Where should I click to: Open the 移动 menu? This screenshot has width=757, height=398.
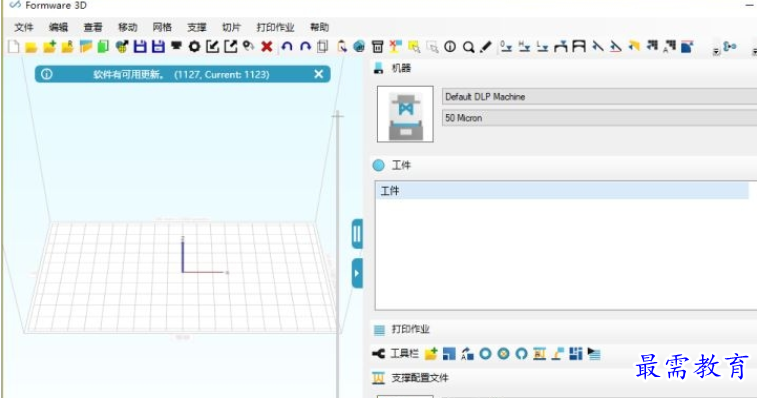pyautogui.click(x=128, y=28)
